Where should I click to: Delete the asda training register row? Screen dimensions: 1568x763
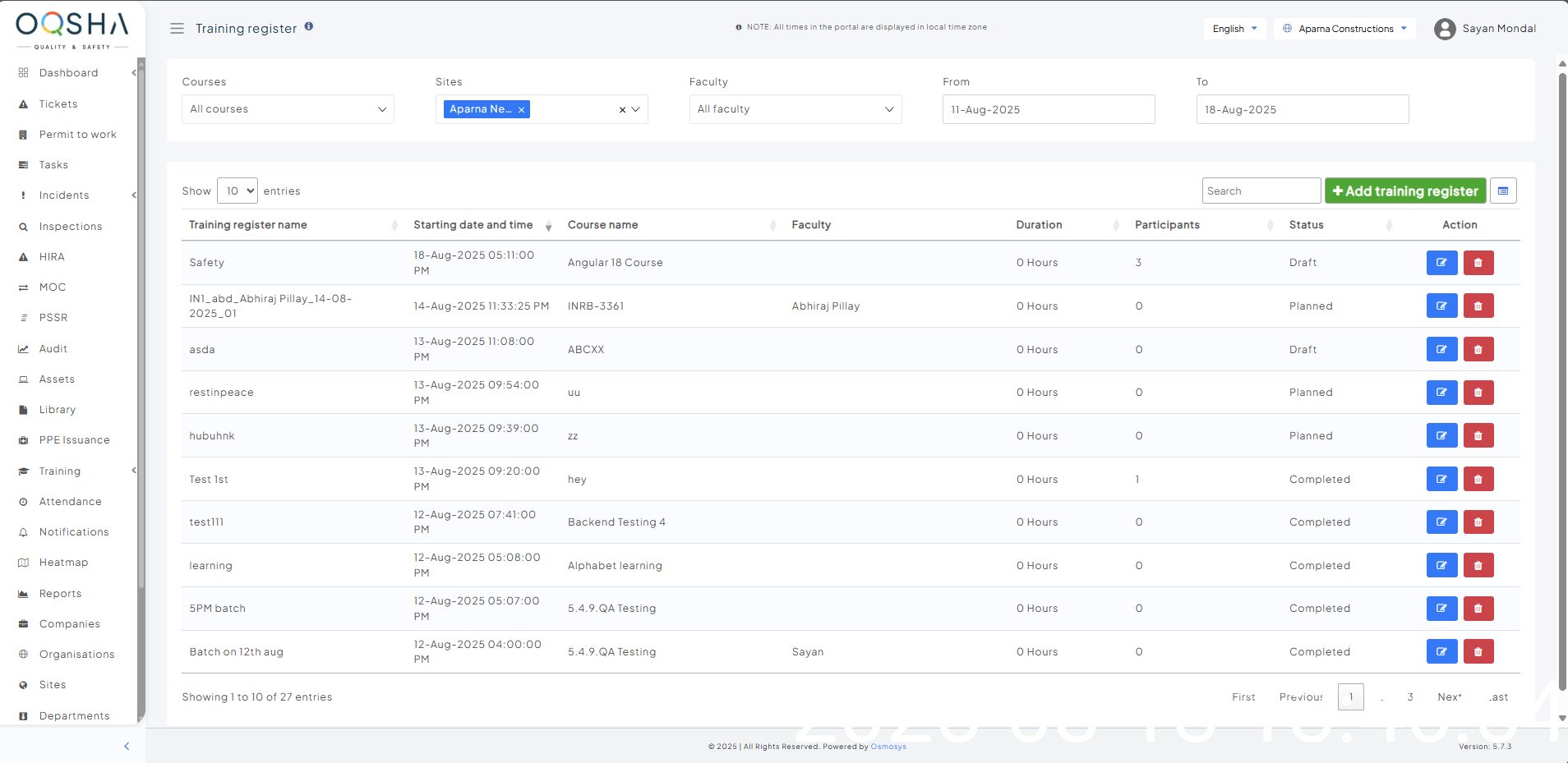pos(1478,350)
